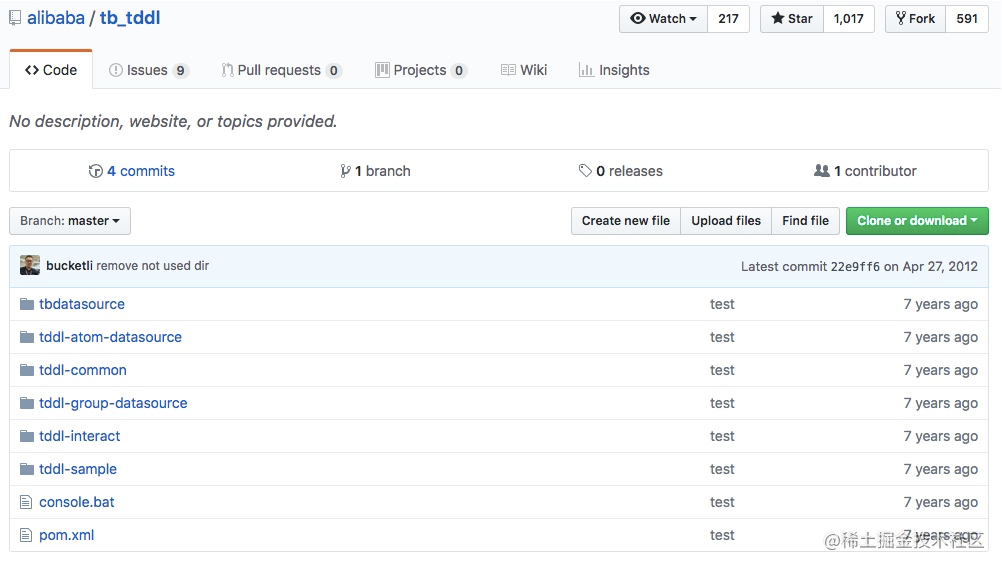This screenshot has height=568, width=1002.
Task: Click Create new file button
Action: (626, 220)
